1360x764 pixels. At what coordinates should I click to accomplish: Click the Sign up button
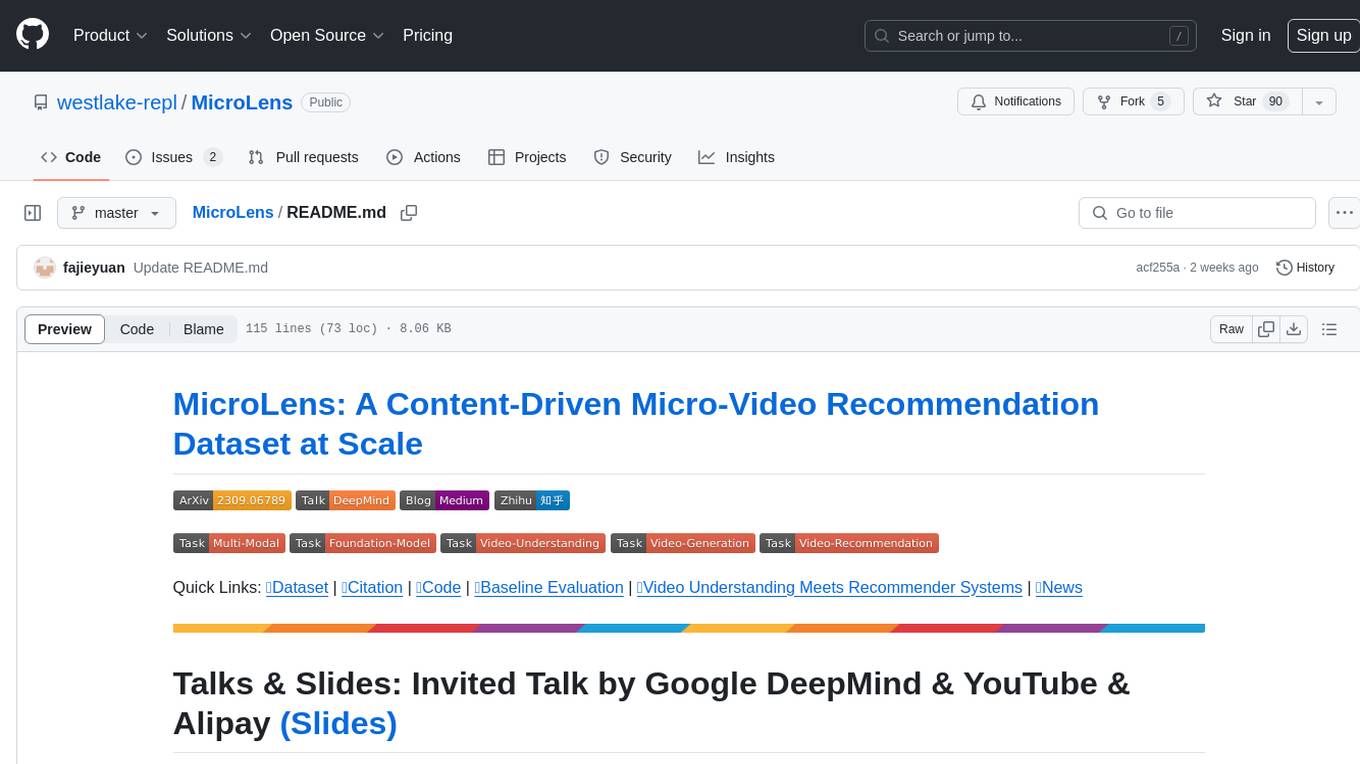(1323, 35)
